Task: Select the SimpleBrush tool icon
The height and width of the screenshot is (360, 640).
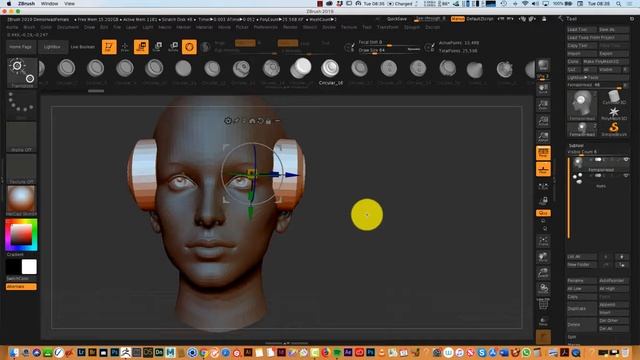Action: pos(614,129)
